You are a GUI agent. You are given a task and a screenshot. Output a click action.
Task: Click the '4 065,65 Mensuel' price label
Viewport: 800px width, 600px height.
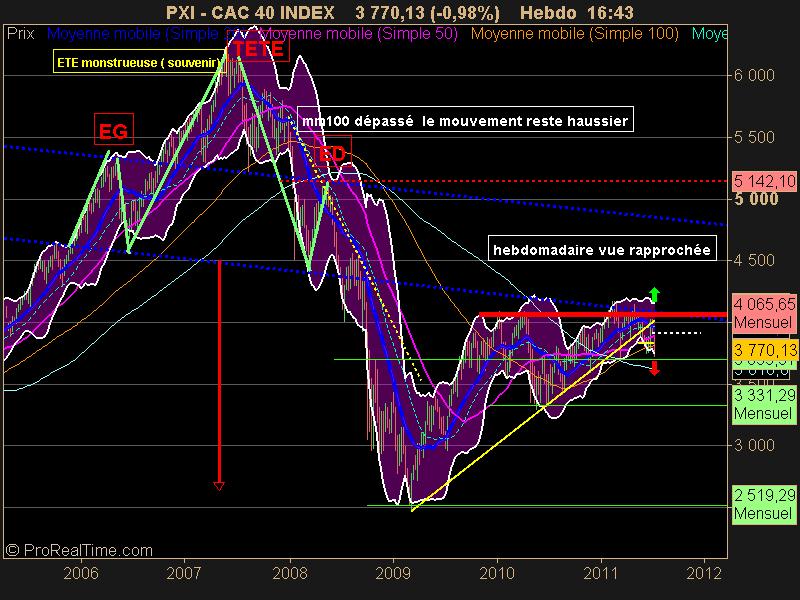click(764, 313)
